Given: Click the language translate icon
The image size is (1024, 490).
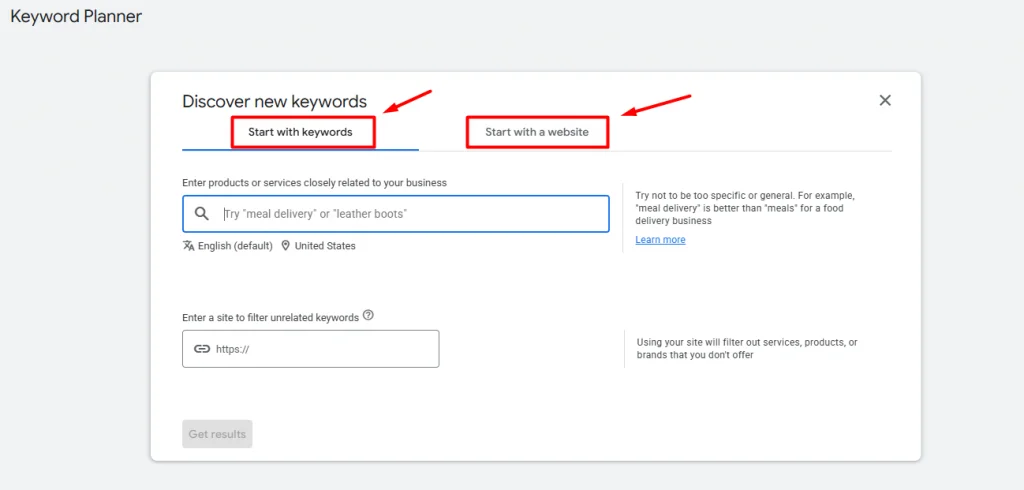Looking at the screenshot, I should pos(189,246).
